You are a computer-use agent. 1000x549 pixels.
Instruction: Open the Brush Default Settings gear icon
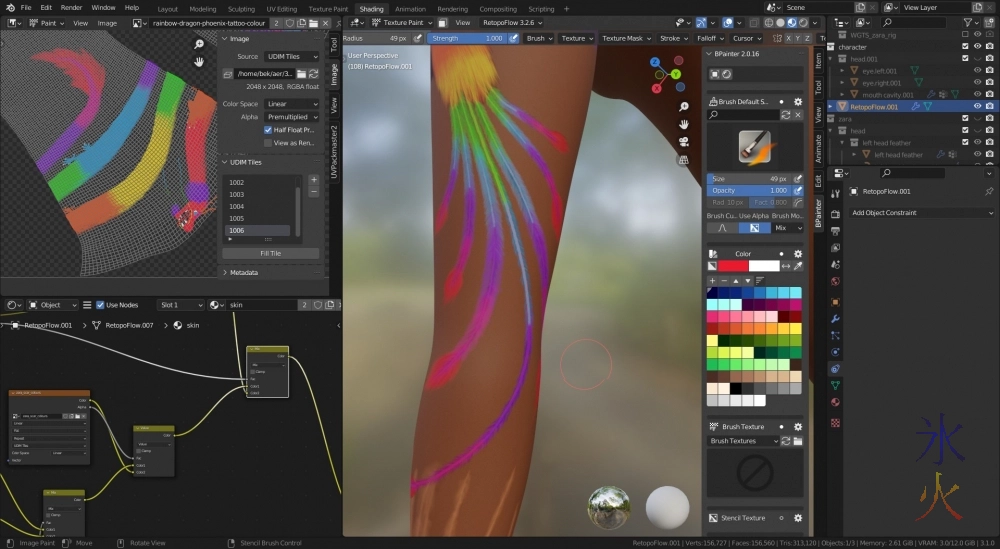(798, 101)
